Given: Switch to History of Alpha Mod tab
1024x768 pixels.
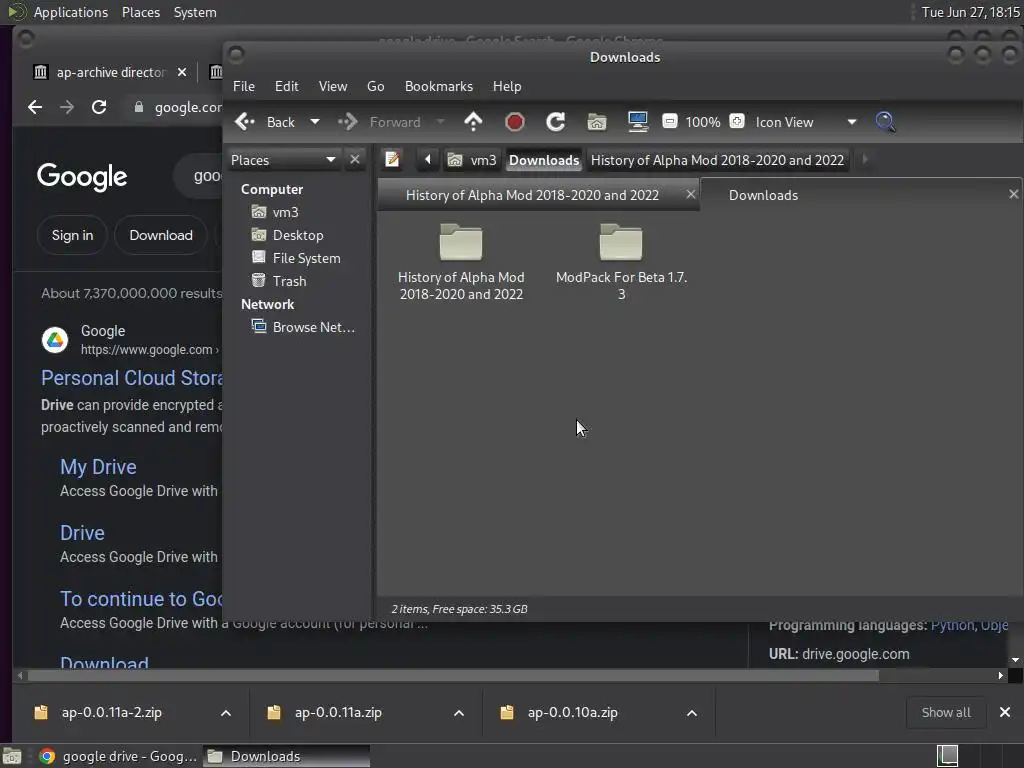Looking at the screenshot, I should (x=532, y=195).
